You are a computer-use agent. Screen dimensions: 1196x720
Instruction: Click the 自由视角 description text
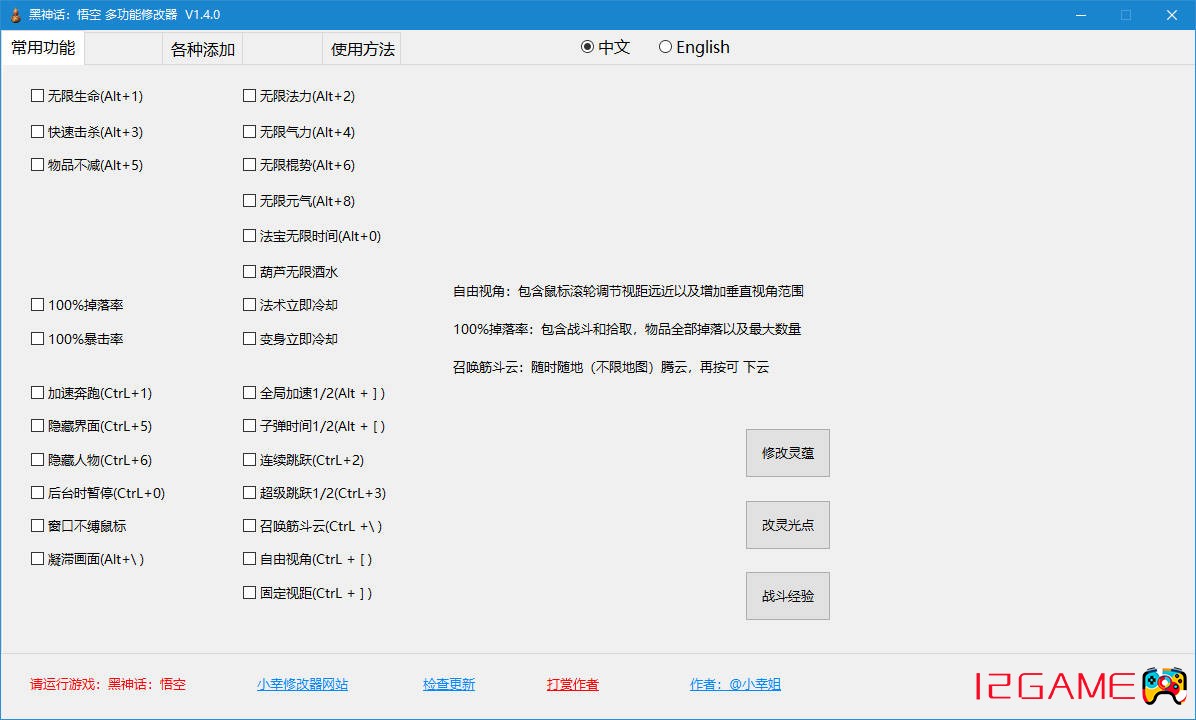point(629,291)
